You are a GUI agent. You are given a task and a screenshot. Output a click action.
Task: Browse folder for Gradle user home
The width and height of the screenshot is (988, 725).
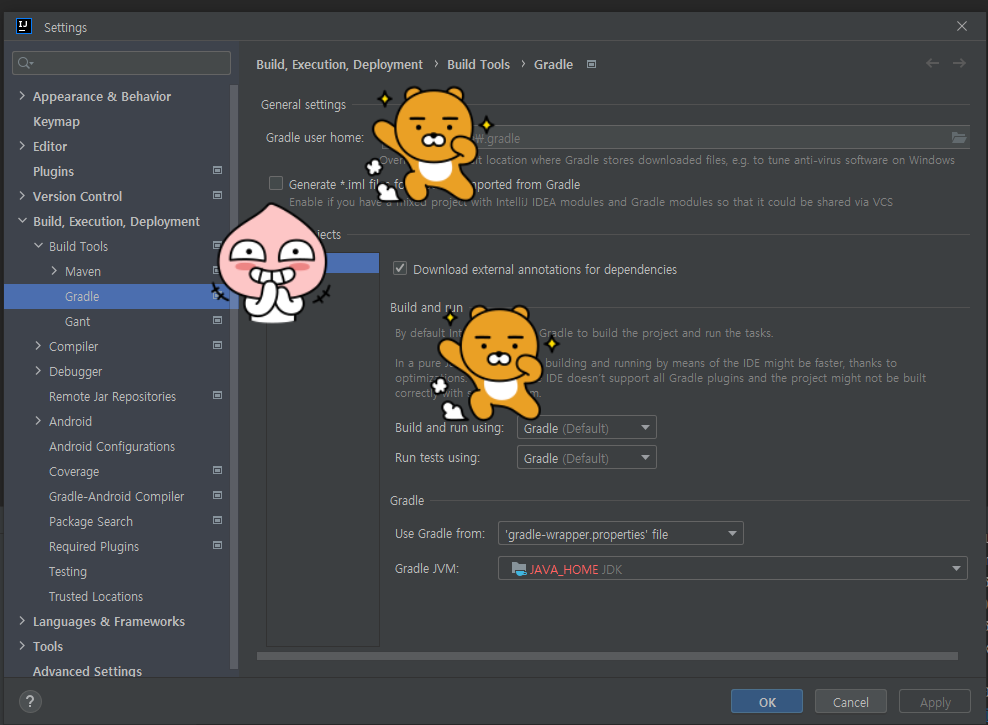pos(958,137)
